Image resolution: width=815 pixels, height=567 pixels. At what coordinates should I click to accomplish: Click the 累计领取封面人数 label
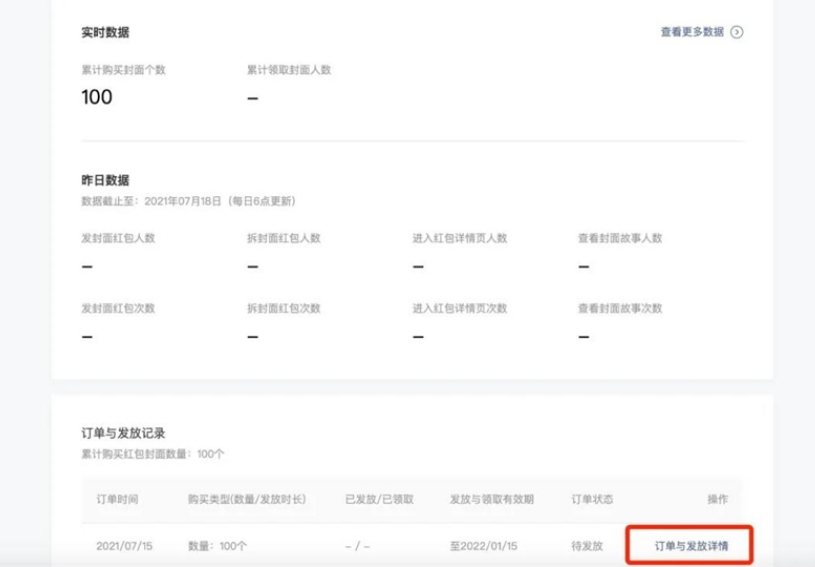pos(289,70)
